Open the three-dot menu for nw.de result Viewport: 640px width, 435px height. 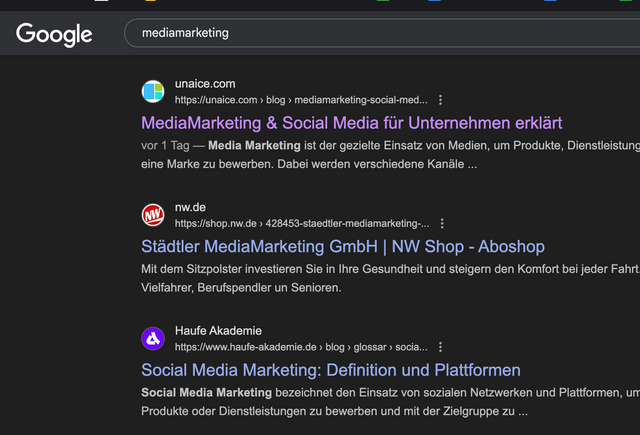(443, 223)
